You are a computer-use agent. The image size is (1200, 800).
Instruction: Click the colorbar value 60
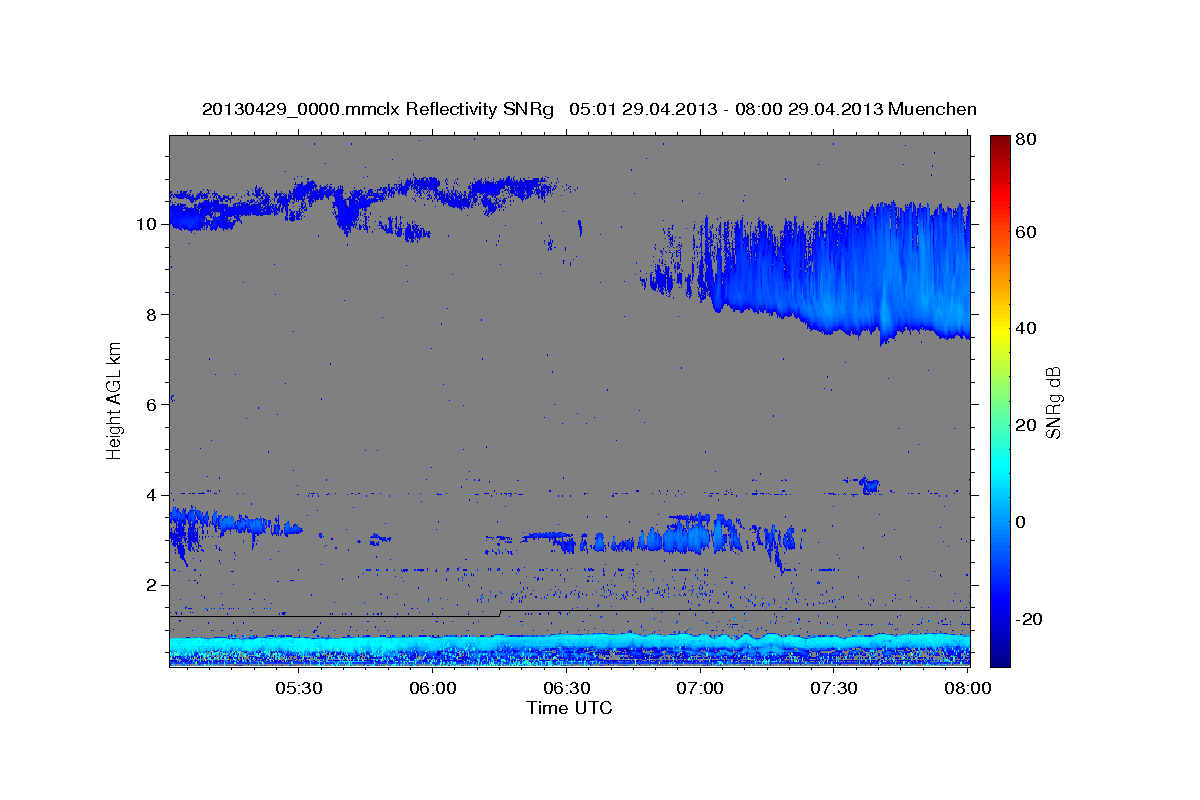point(1027,232)
